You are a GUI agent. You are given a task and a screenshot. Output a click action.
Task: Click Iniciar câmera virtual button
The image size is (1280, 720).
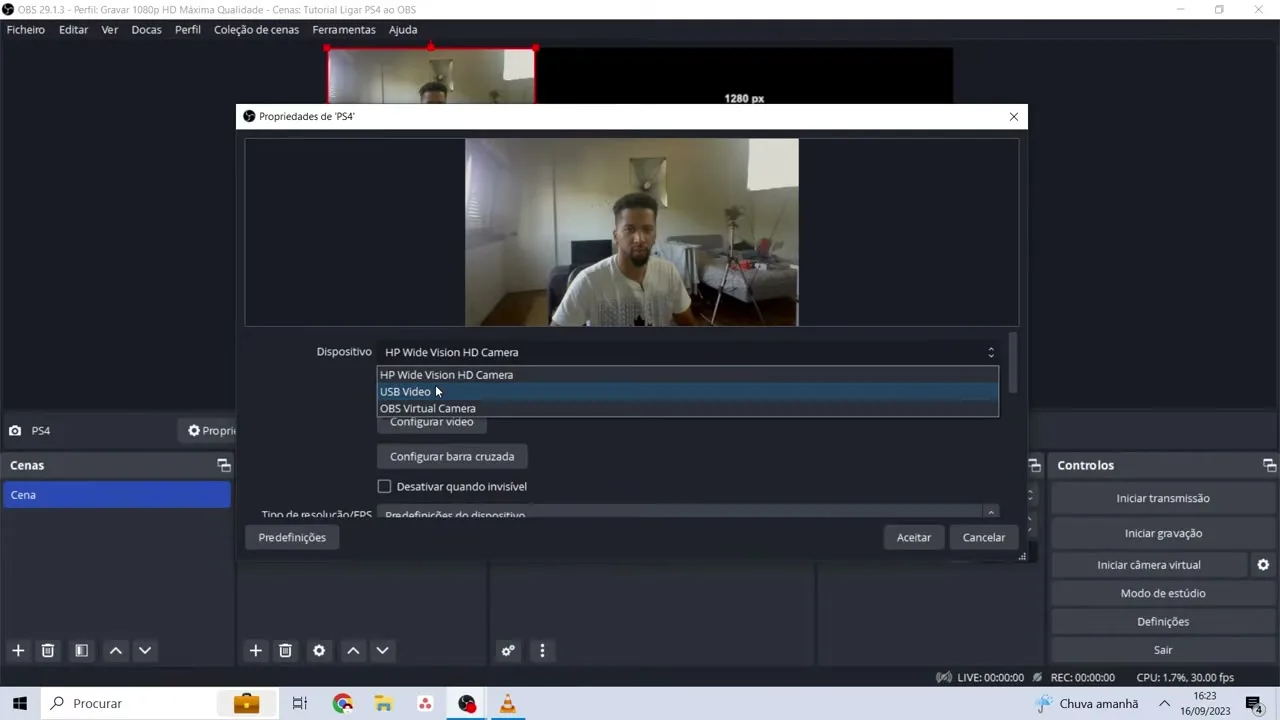[1149, 565]
